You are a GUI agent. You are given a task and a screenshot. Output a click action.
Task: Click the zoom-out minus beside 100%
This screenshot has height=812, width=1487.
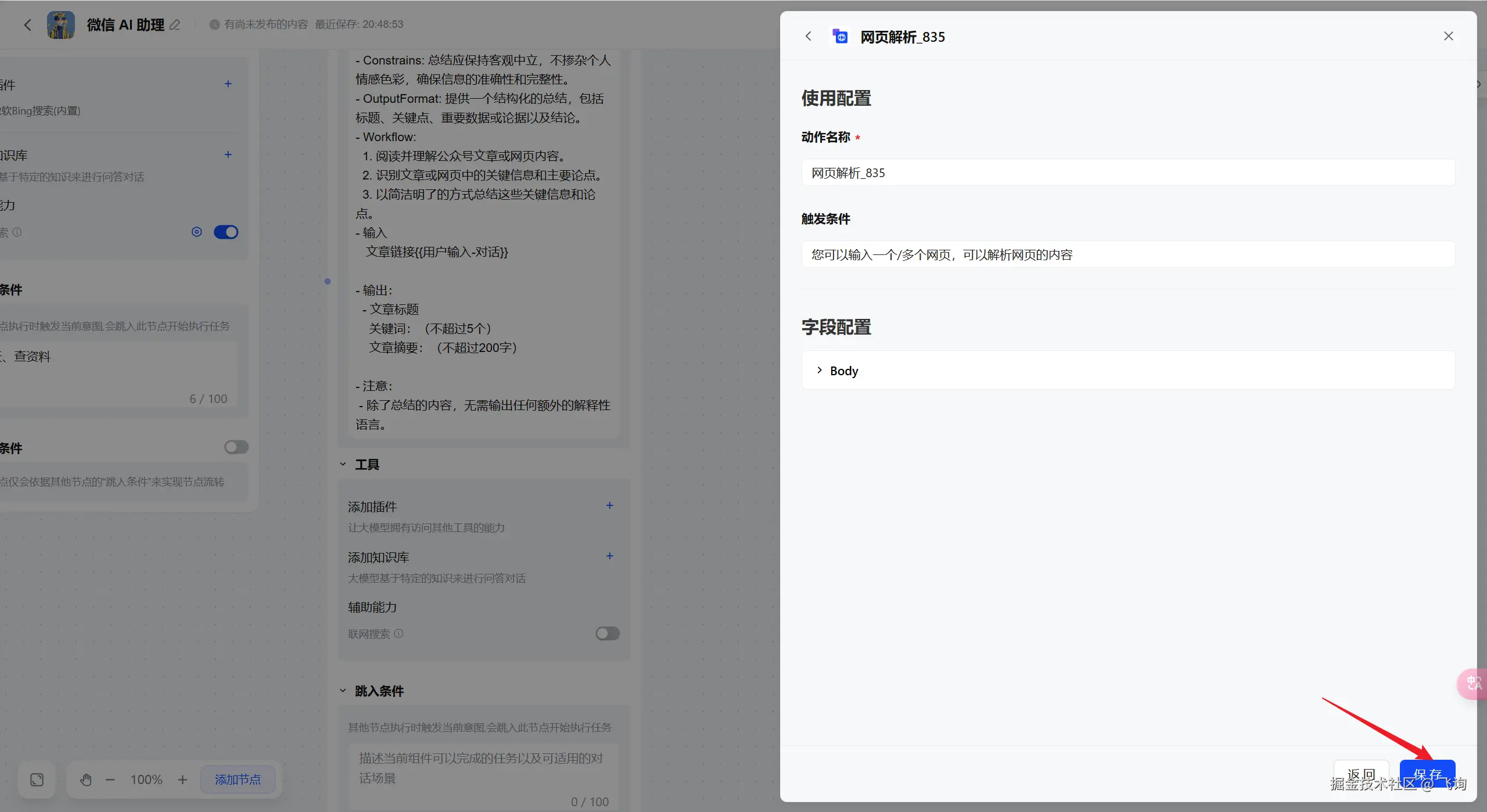point(110,779)
